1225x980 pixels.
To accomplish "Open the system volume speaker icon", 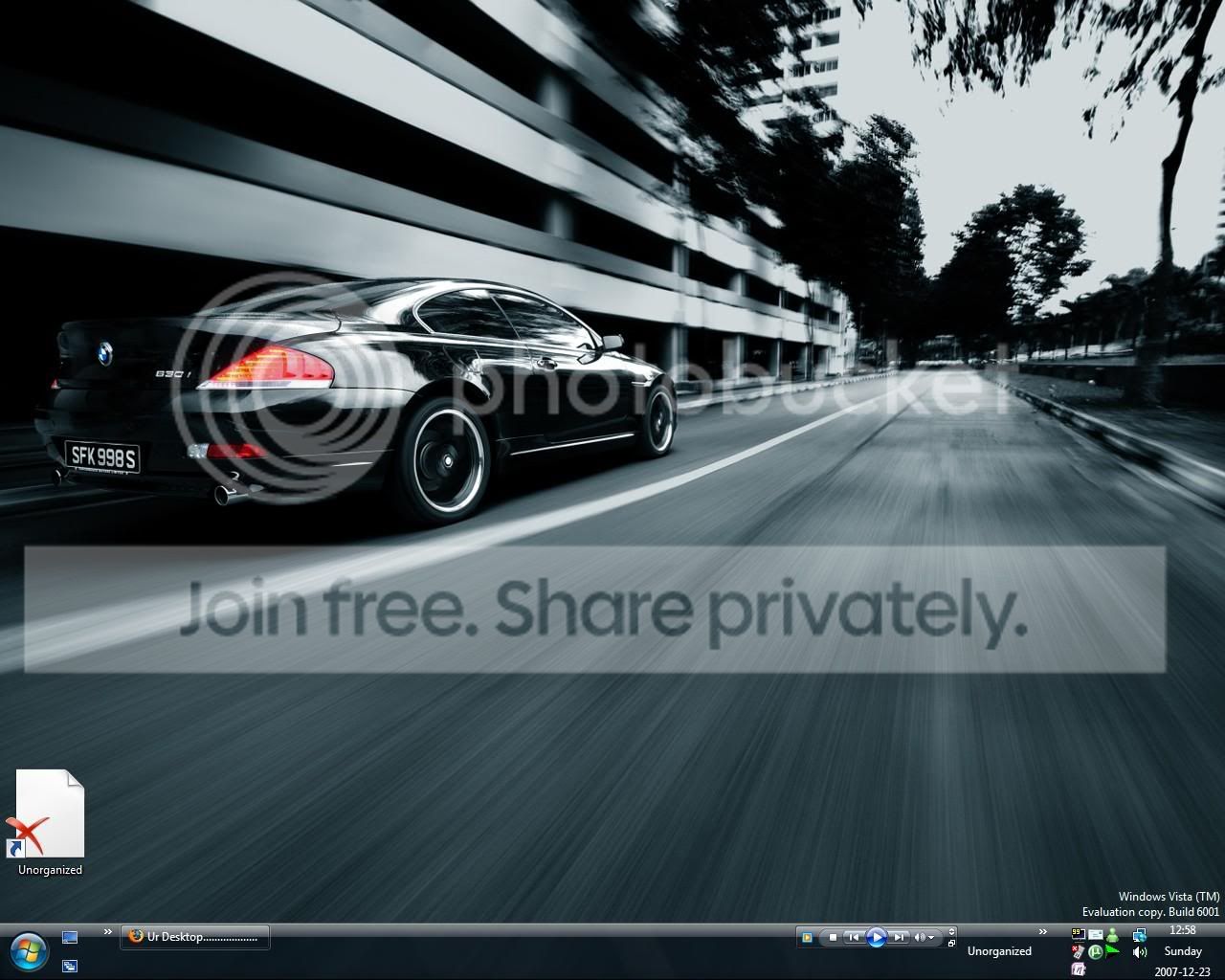I will pos(1139,952).
